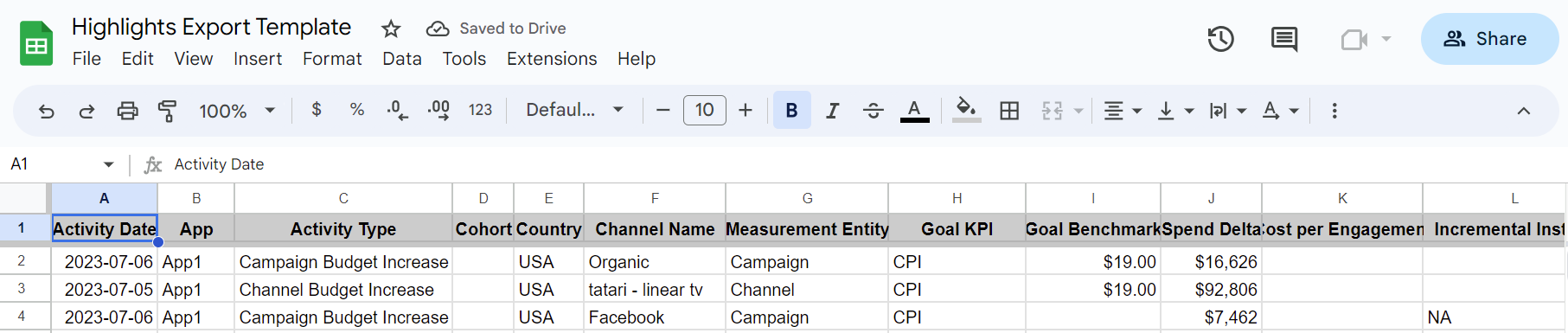Screen dimensions: 1568x333
Task: Expand the Default font family dropdown
Action: (574, 110)
